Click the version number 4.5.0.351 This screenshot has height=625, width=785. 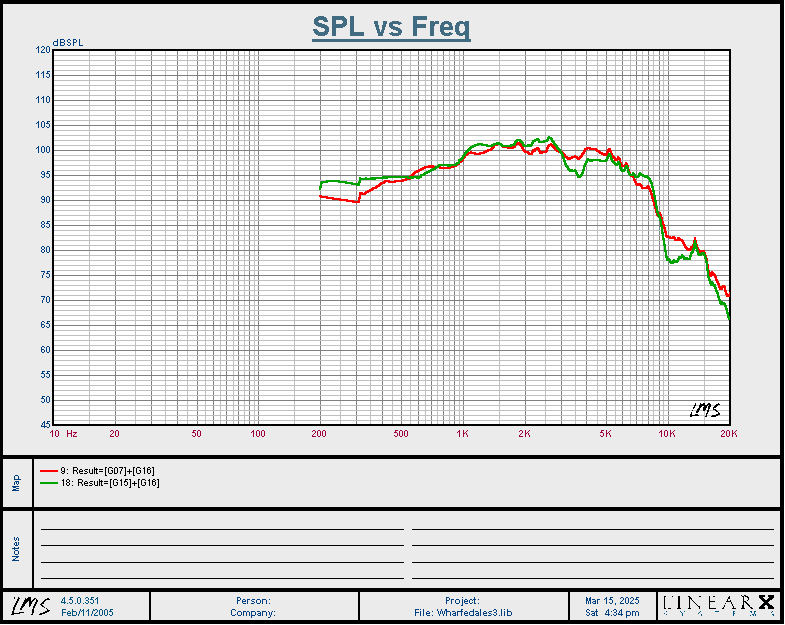(82, 601)
